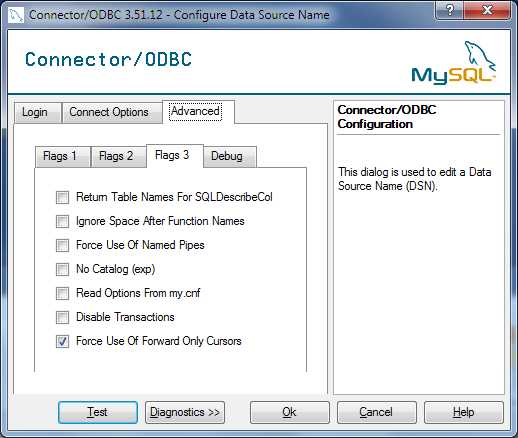
Task: Click the Test button
Action: pos(98,412)
